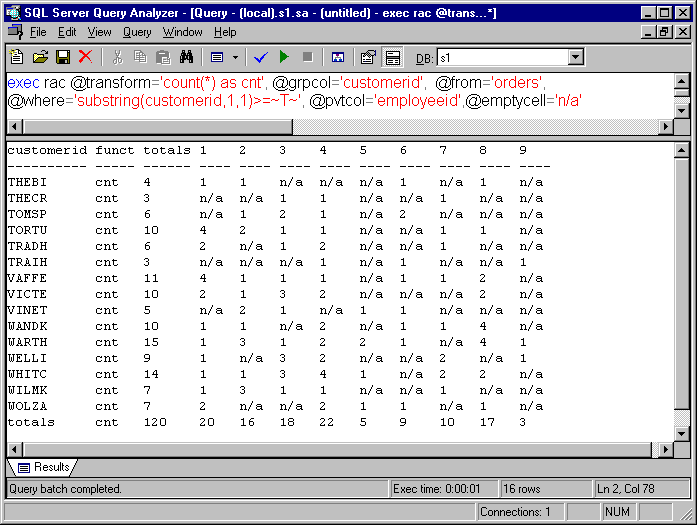Clear the query window with the red X
This screenshot has height=525, width=697.
click(x=85, y=57)
